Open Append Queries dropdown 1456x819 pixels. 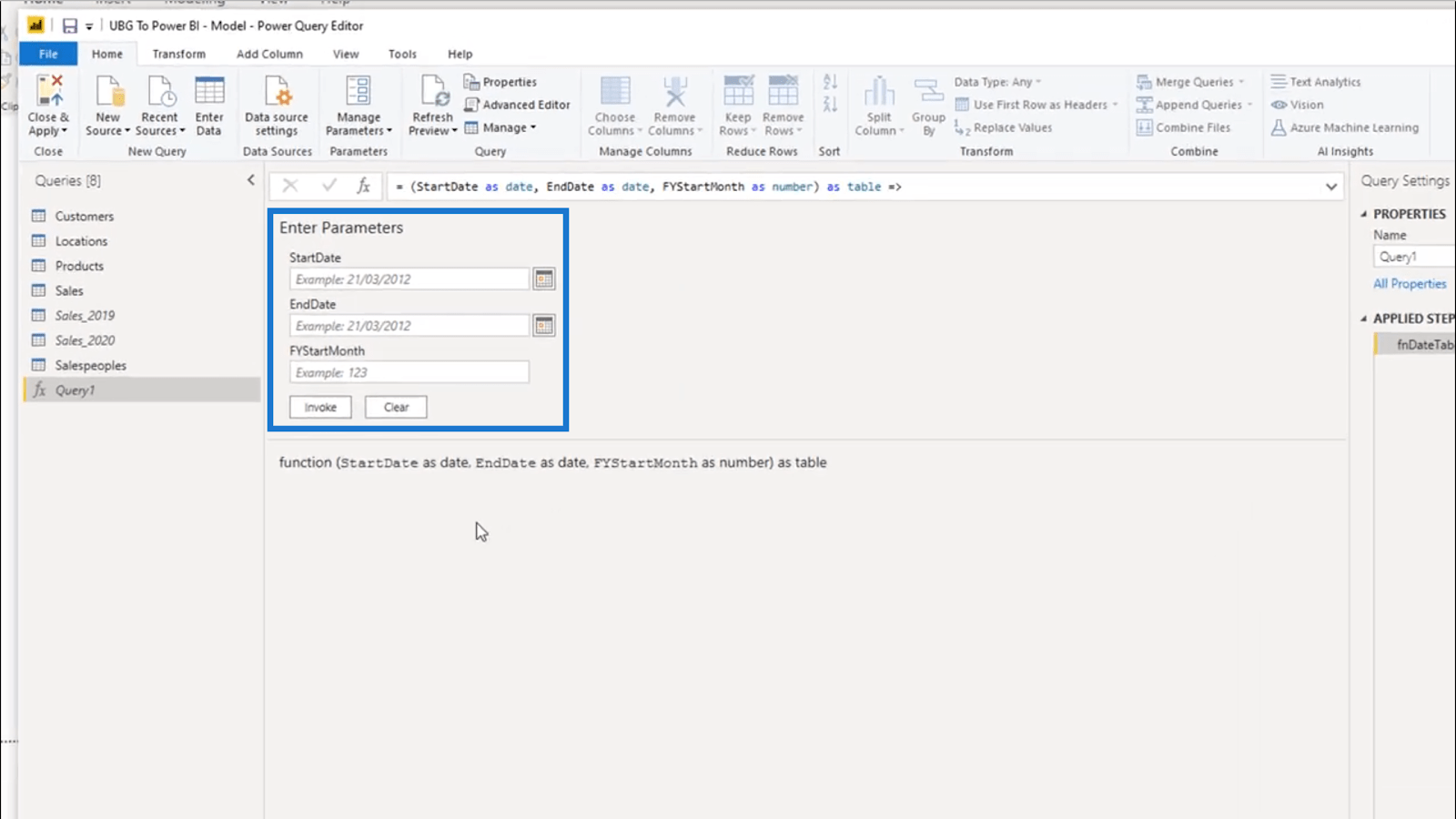click(1195, 105)
